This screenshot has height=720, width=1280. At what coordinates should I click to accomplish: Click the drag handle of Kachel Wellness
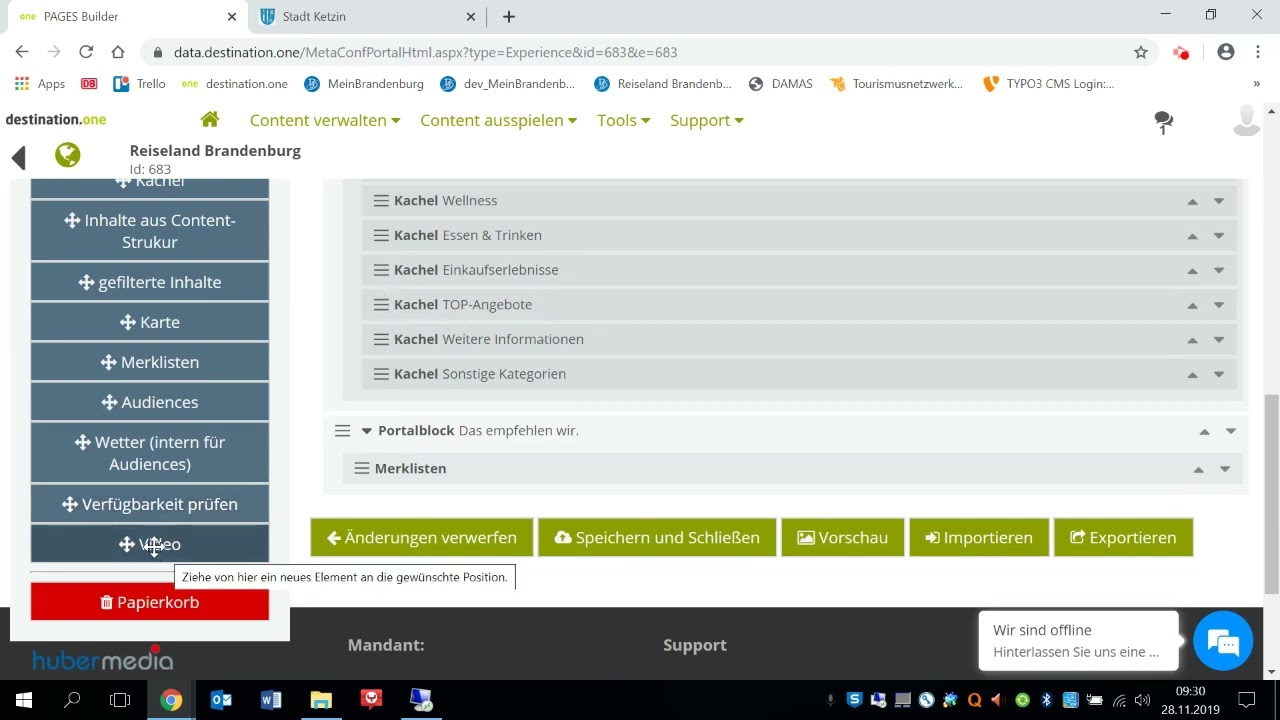click(381, 201)
